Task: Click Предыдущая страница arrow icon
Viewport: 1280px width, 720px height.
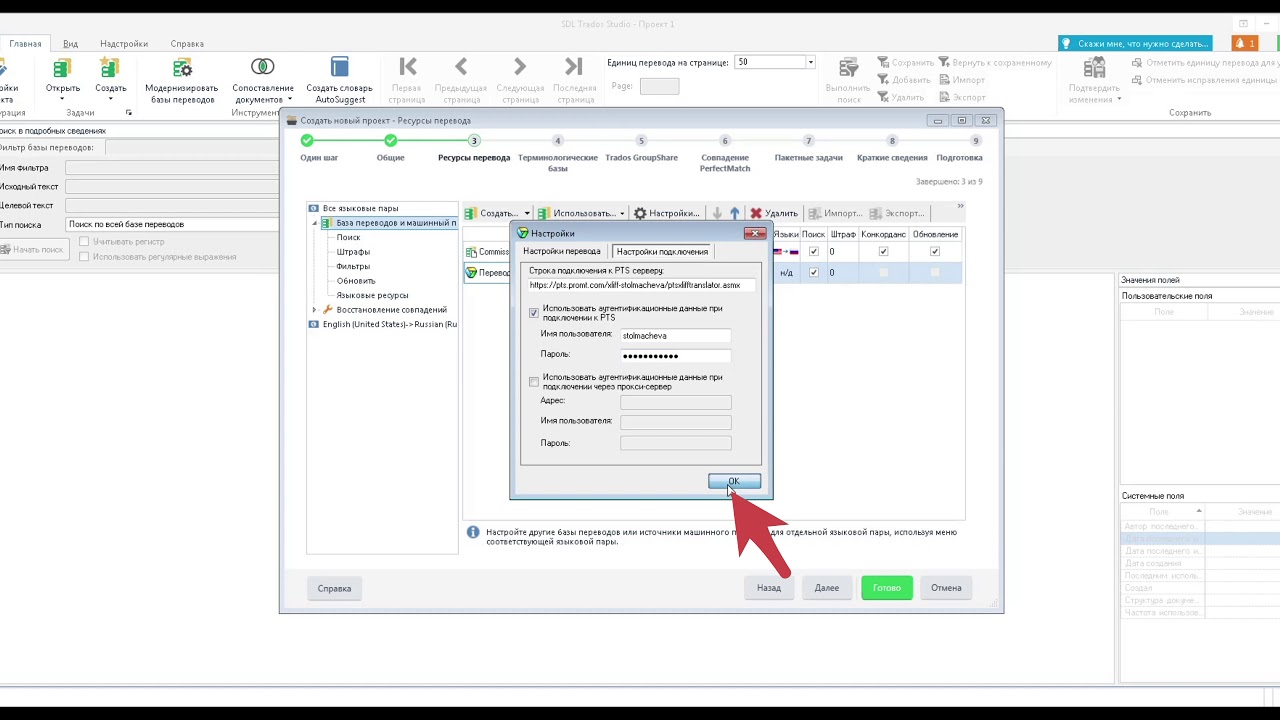Action: tap(461, 67)
